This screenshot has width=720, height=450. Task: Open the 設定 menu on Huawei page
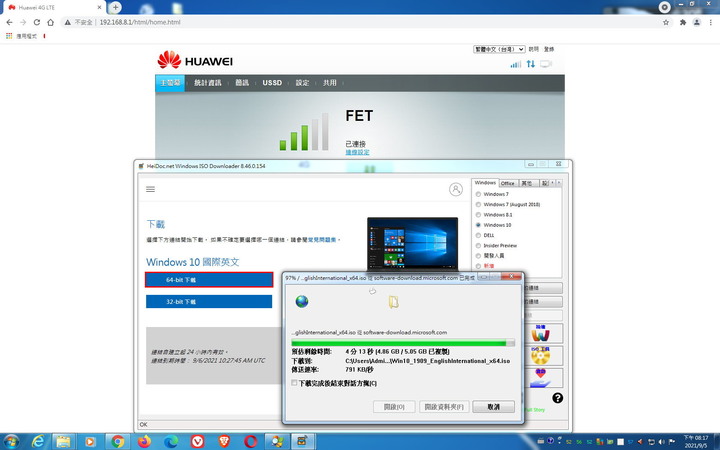[302, 83]
